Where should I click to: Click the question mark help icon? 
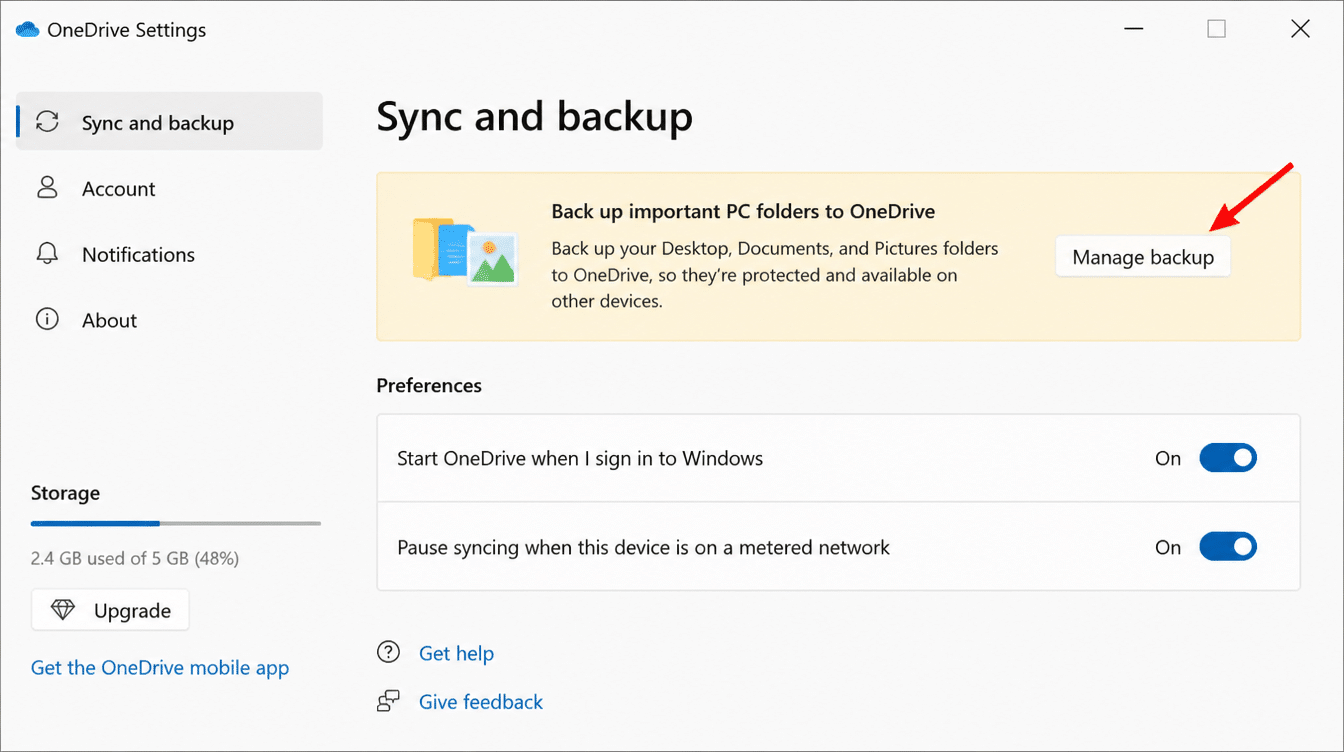(388, 653)
